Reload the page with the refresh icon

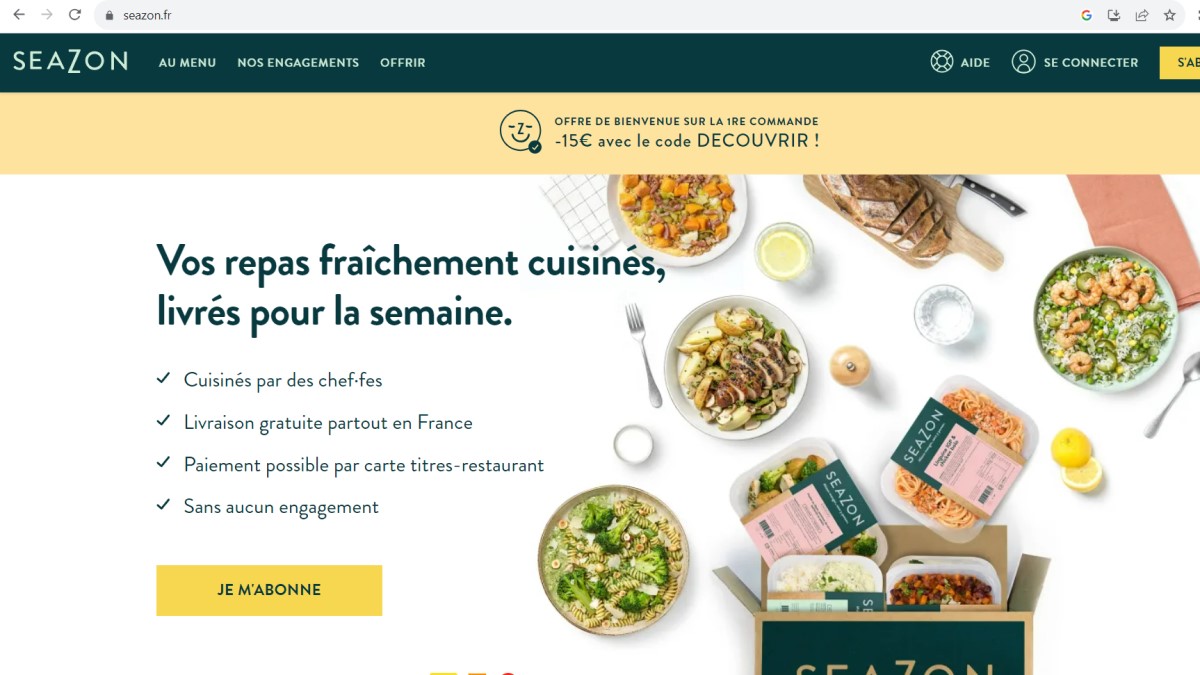(75, 15)
